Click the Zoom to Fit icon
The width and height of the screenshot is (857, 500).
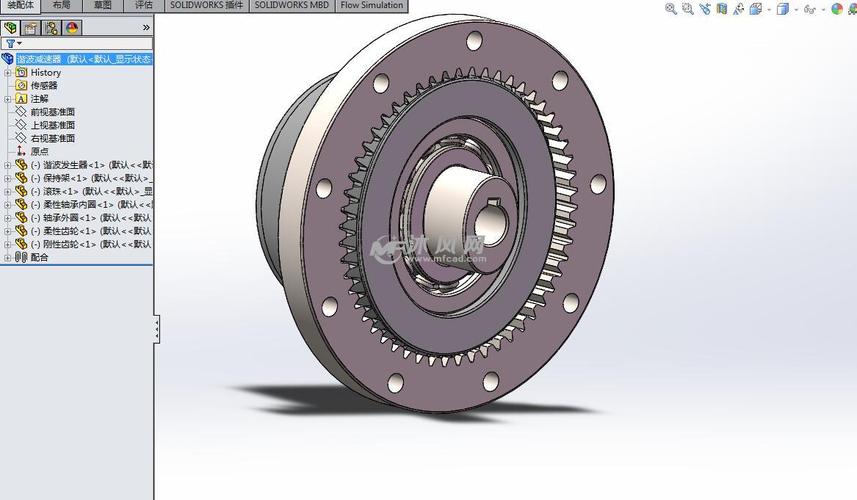(x=671, y=9)
